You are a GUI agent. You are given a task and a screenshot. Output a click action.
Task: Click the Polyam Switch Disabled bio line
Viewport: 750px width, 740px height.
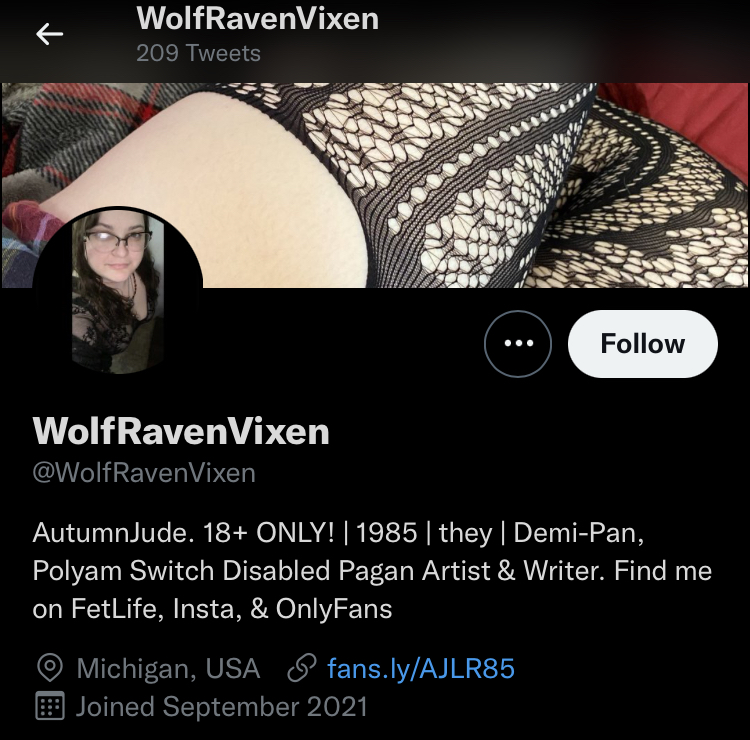click(x=372, y=571)
